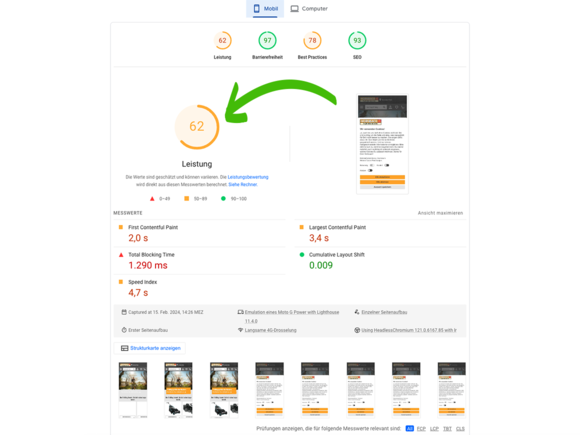Select the CLS metric filter

coord(460,429)
